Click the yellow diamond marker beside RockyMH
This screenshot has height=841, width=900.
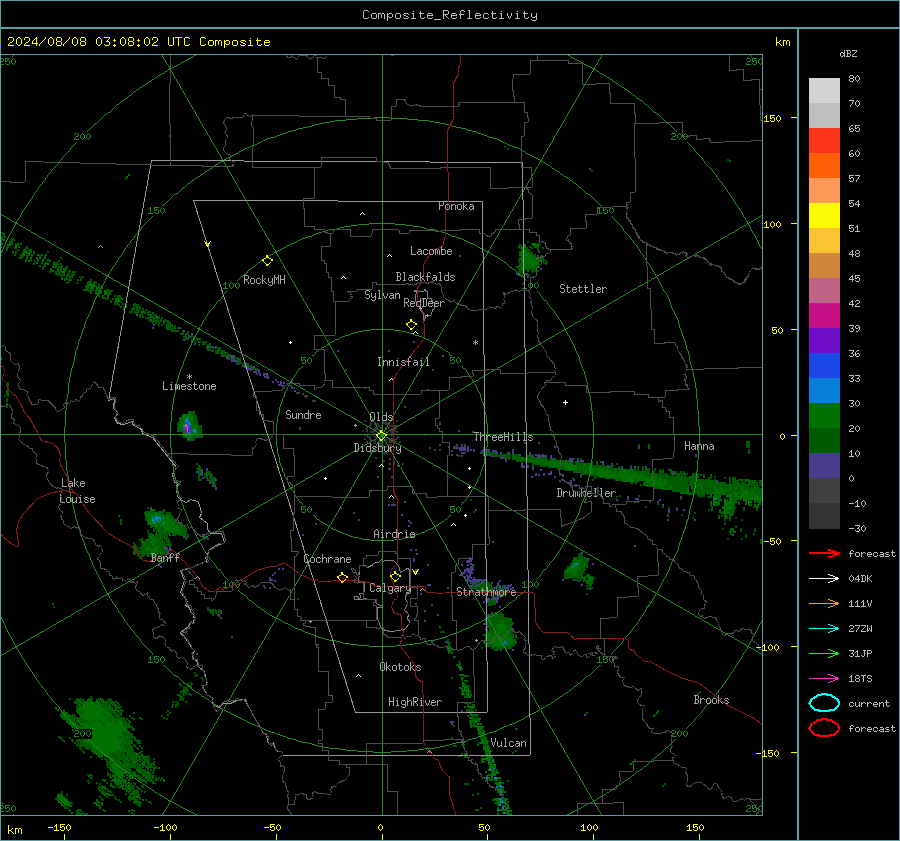click(x=267, y=261)
